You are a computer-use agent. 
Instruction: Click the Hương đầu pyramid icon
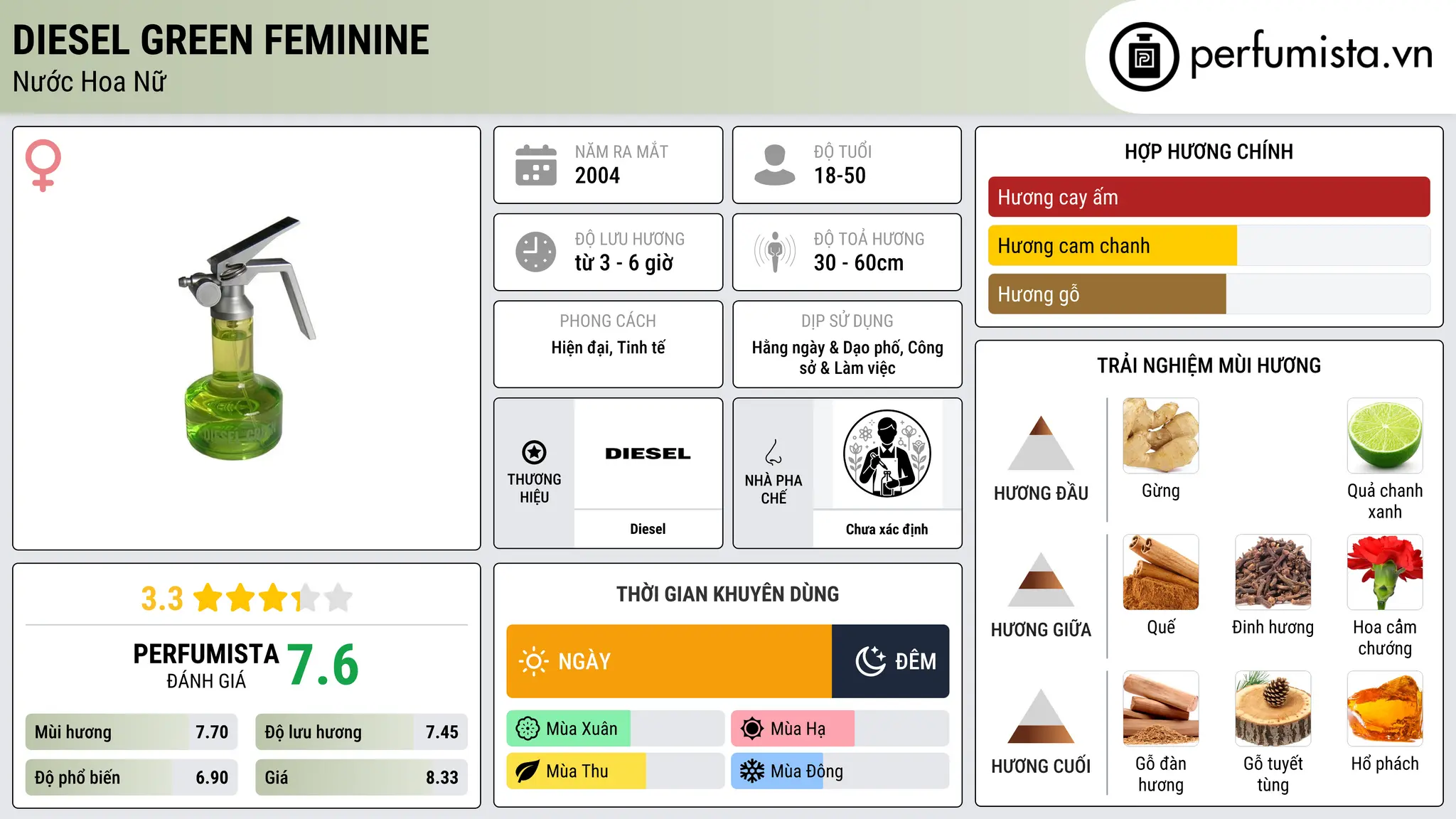pyautogui.click(x=1042, y=443)
